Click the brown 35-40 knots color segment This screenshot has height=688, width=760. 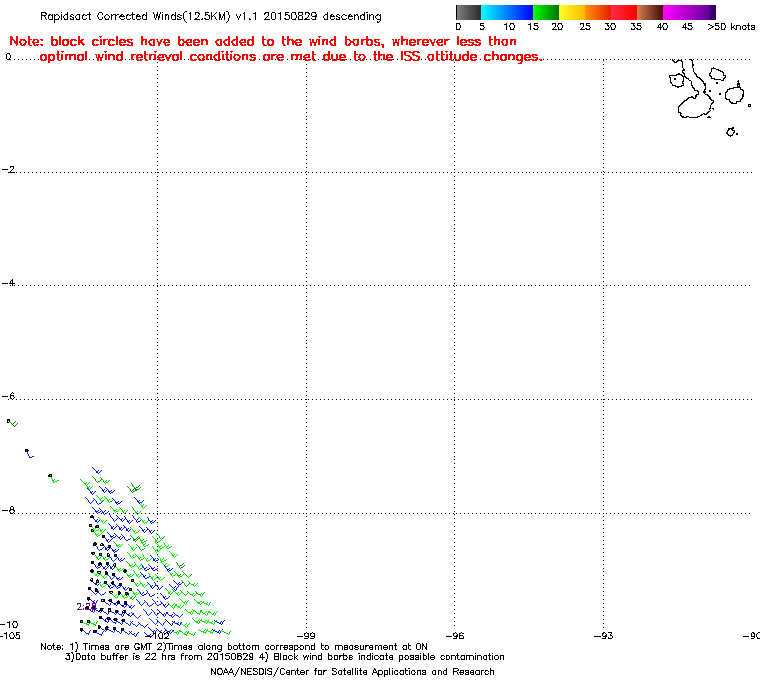coord(650,12)
